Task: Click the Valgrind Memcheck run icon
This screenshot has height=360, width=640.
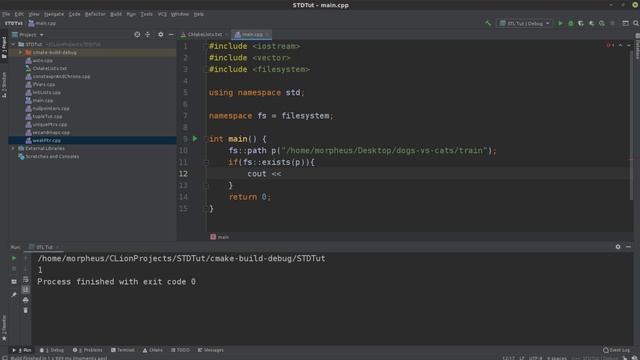Action: point(602,23)
